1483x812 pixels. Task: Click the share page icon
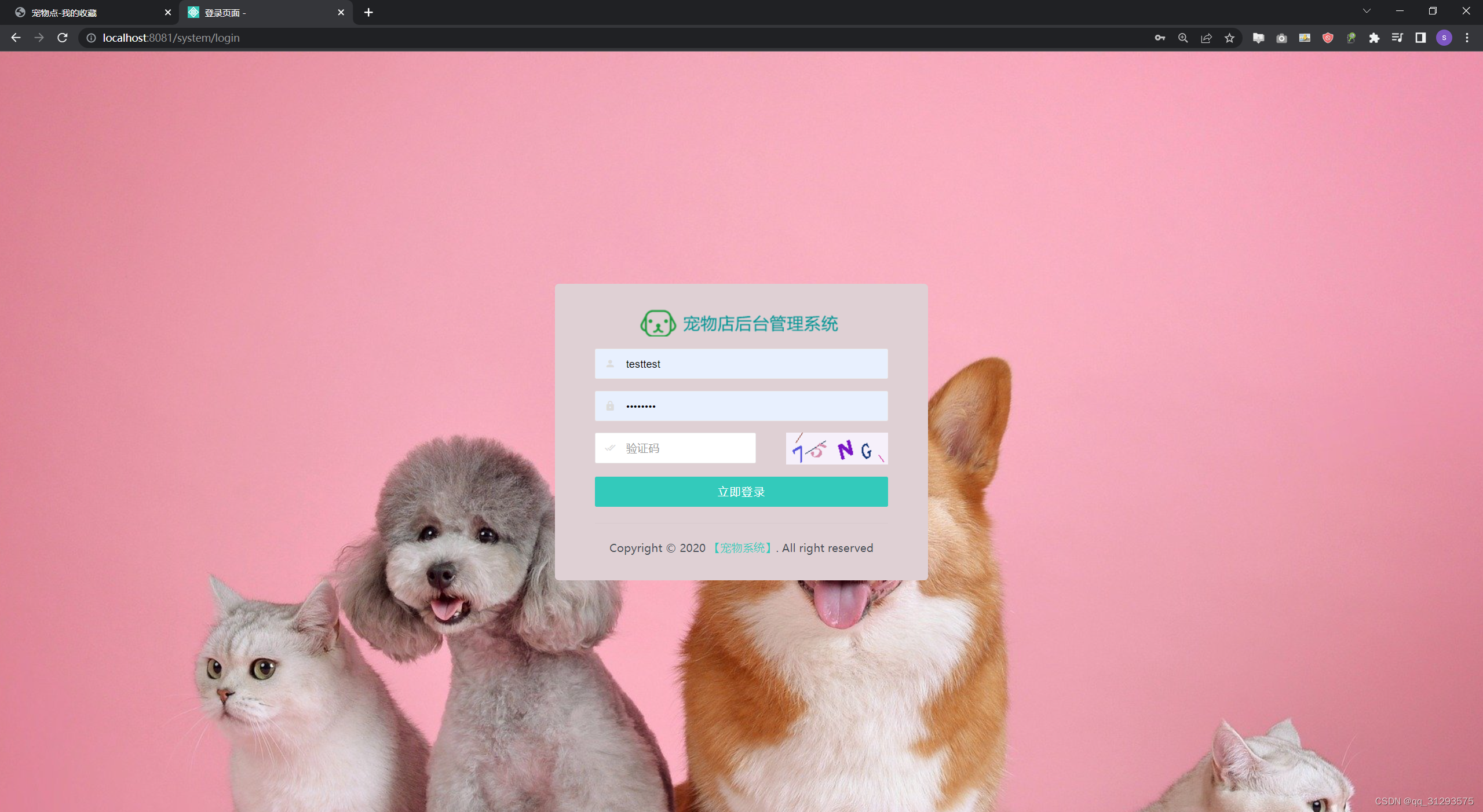pos(1206,38)
